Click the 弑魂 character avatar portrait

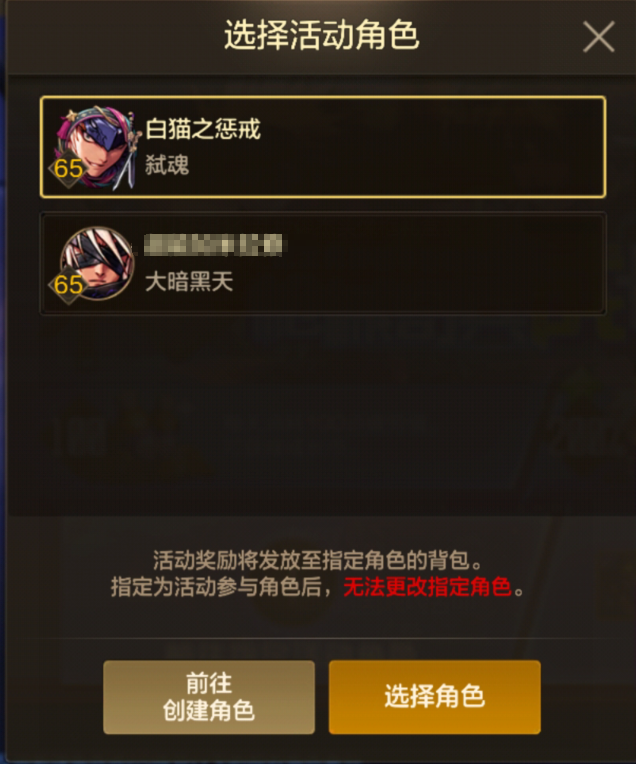[x=96, y=148]
